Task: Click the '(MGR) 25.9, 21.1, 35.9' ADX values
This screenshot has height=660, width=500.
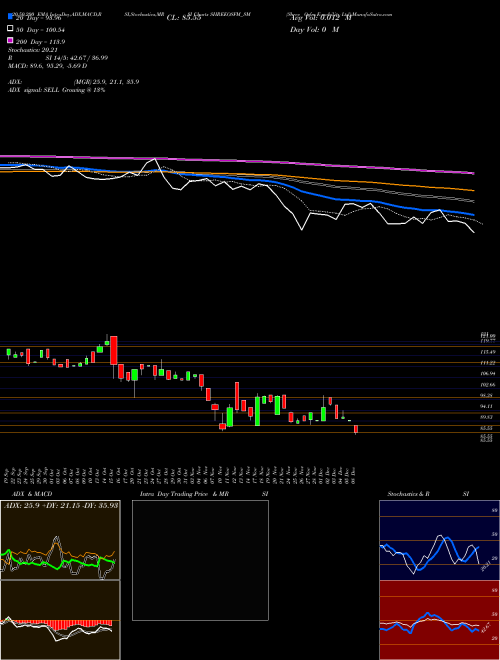Action: [106, 82]
